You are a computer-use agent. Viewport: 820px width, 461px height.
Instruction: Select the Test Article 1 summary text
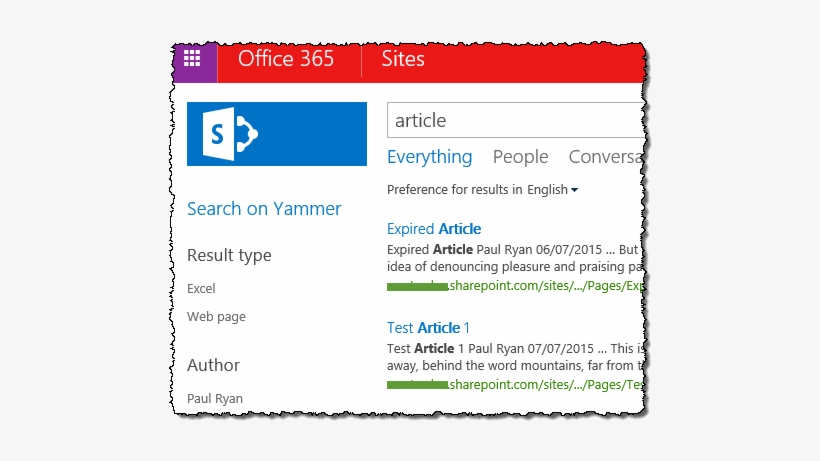pyautogui.click(x=516, y=357)
